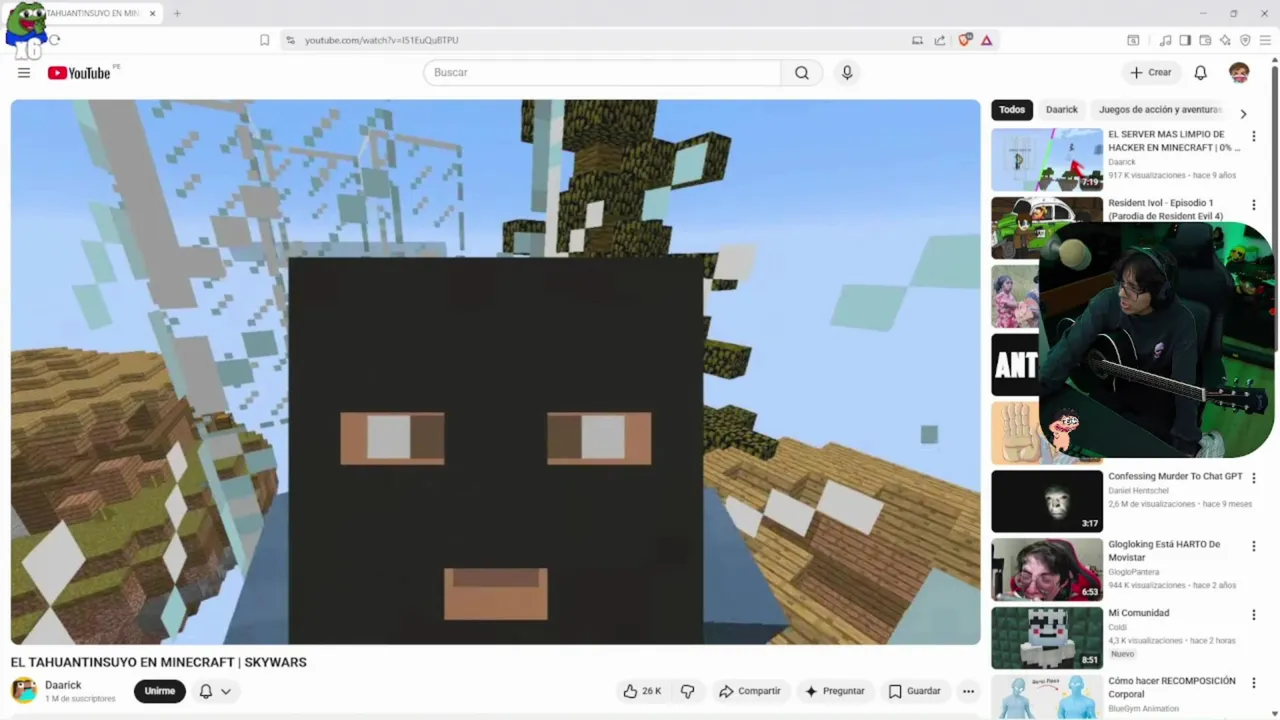Open the account avatar menu
Viewport: 1280px width, 720px height.
1239,73
